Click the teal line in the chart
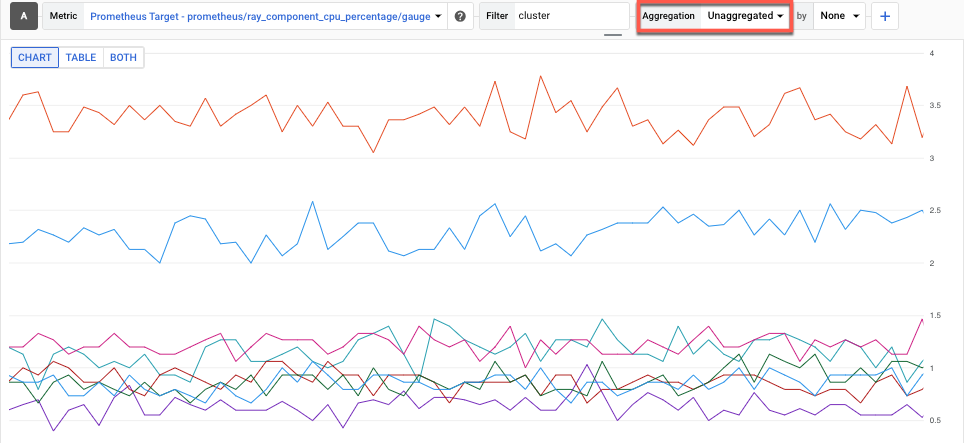The image size is (964, 443). tap(434, 320)
